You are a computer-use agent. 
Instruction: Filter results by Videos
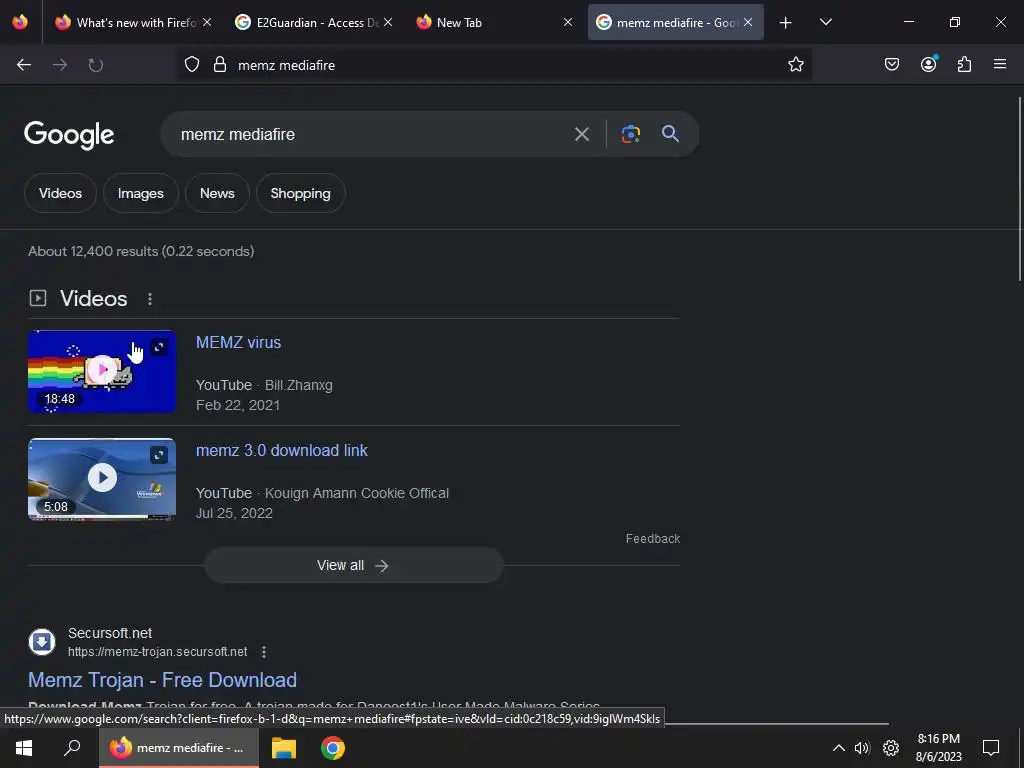click(60, 193)
